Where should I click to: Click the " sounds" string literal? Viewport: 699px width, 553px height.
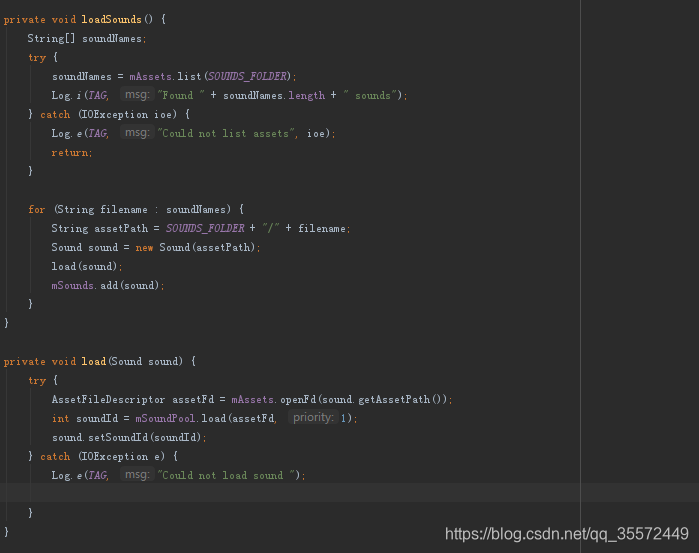[x=370, y=95]
